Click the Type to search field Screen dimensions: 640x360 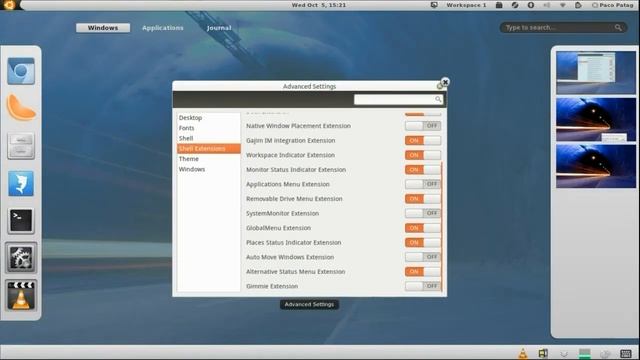click(x=563, y=27)
